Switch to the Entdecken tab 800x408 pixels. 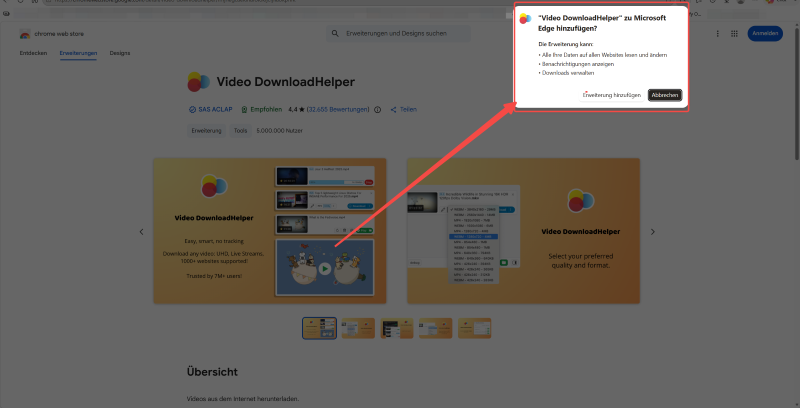click(x=33, y=53)
